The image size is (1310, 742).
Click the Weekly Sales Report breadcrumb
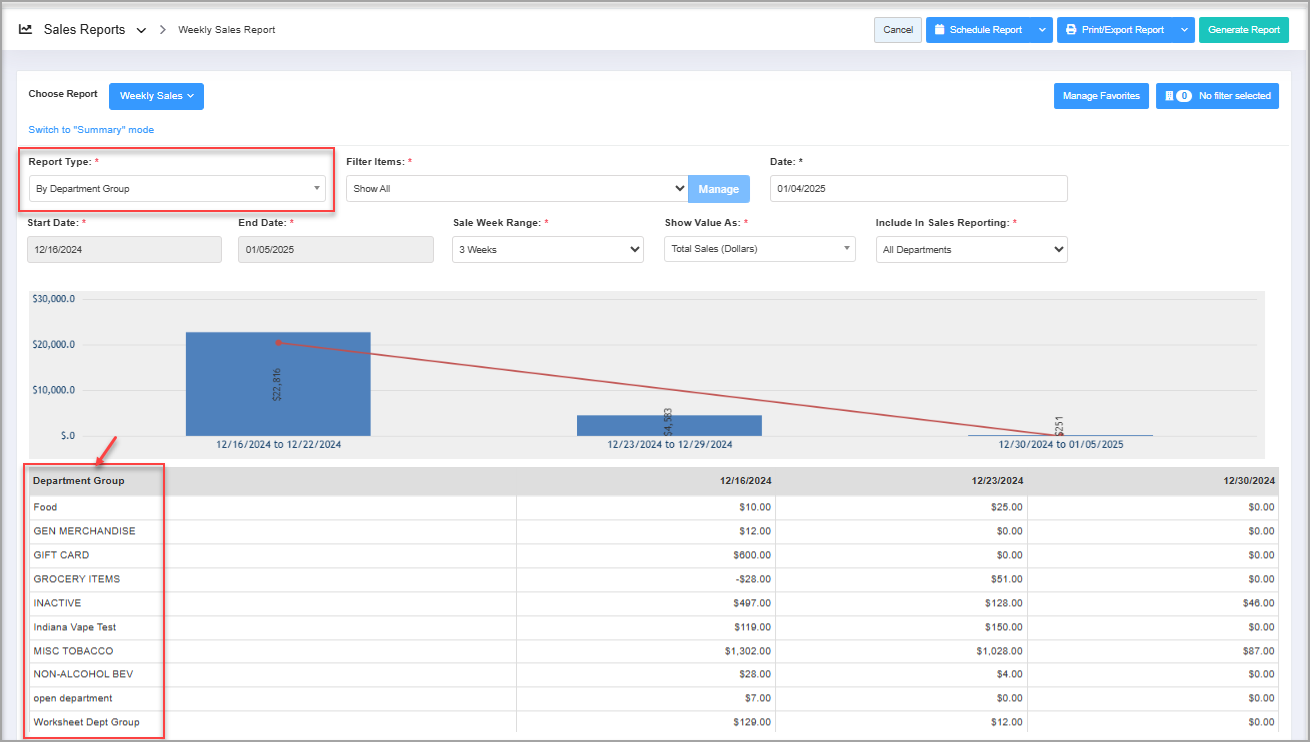(227, 30)
